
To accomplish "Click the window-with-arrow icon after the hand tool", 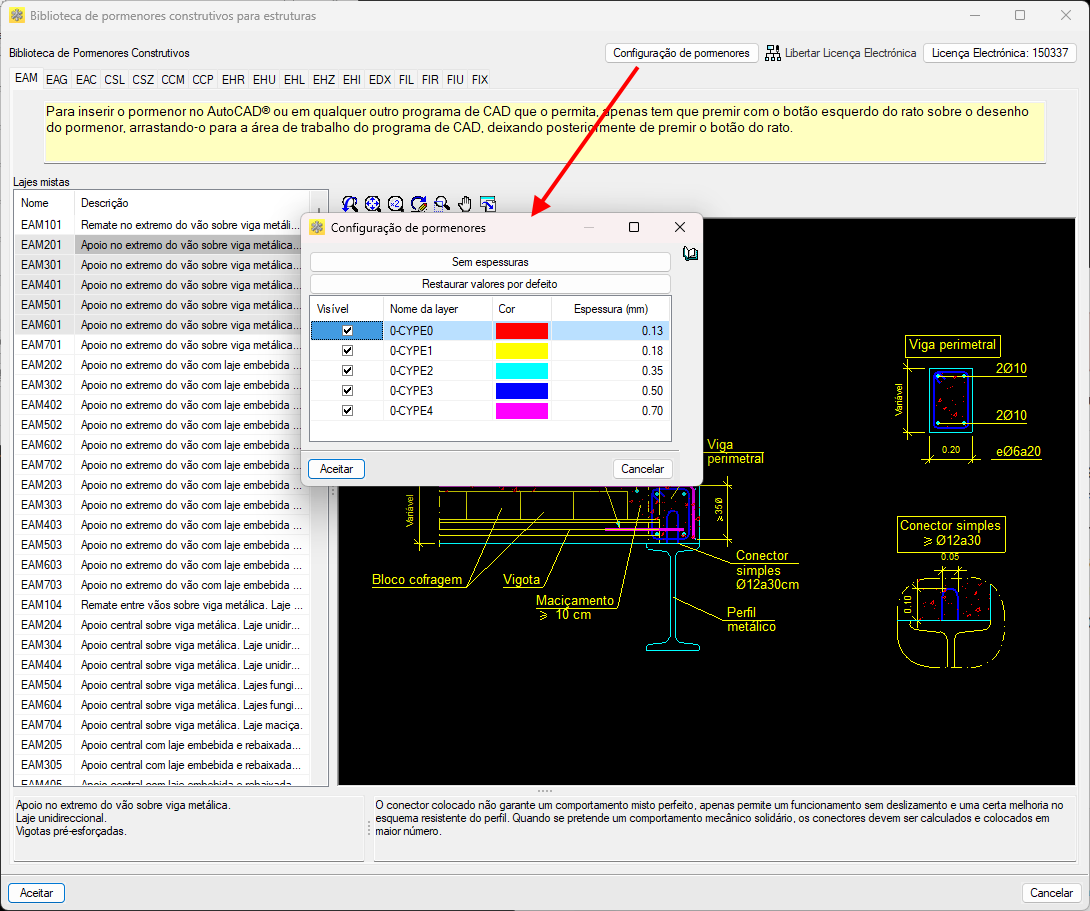I will [x=488, y=203].
